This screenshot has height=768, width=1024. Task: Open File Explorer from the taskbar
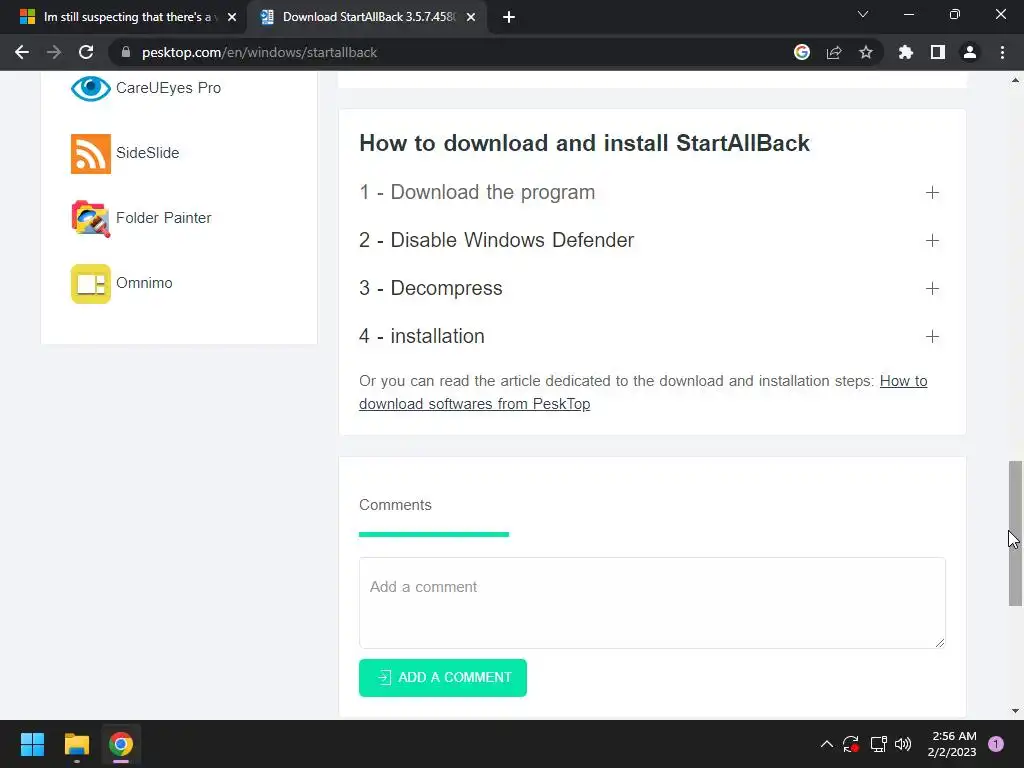click(x=76, y=744)
